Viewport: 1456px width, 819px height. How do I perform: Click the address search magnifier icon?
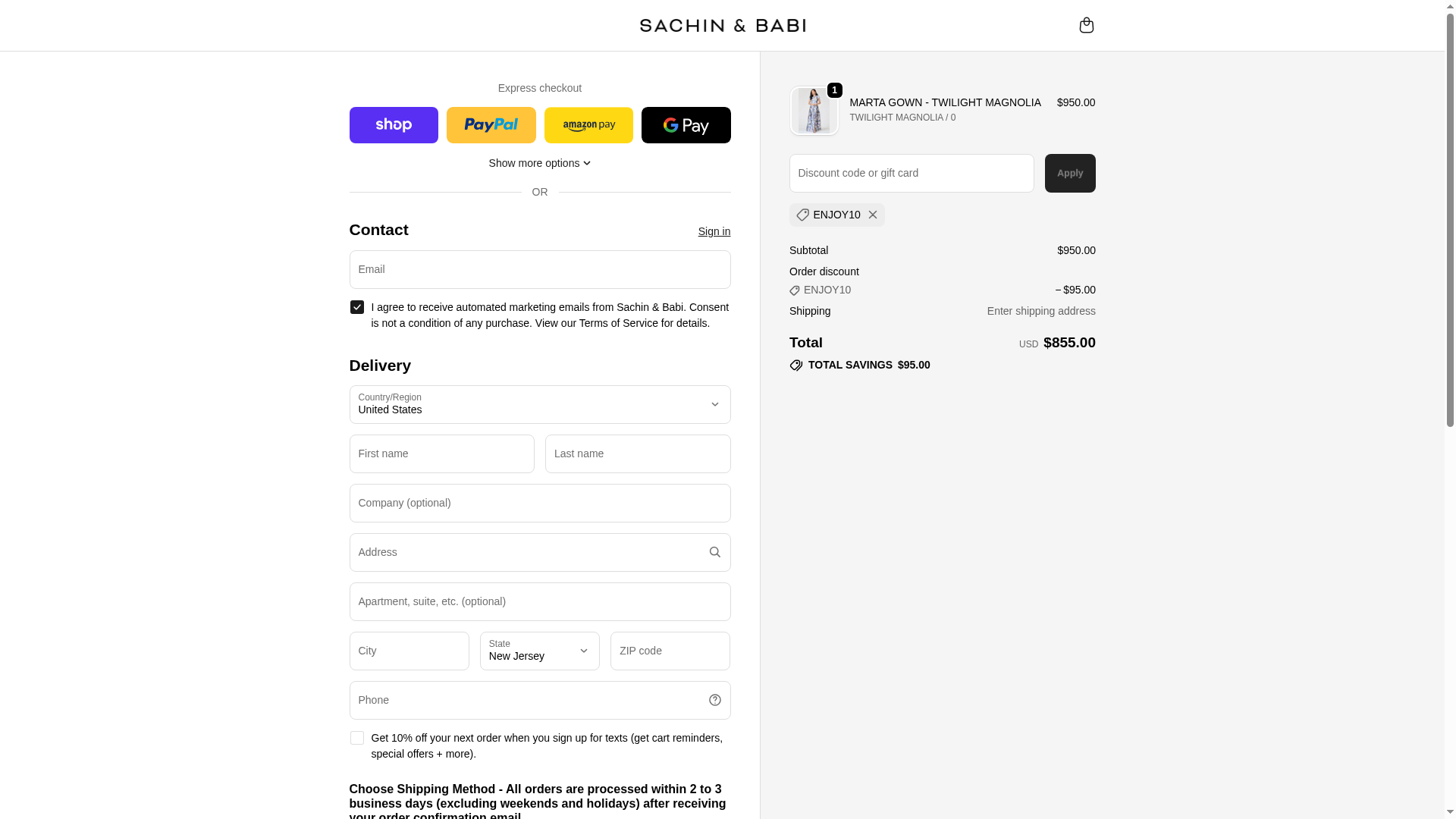pyautogui.click(x=714, y=552)
